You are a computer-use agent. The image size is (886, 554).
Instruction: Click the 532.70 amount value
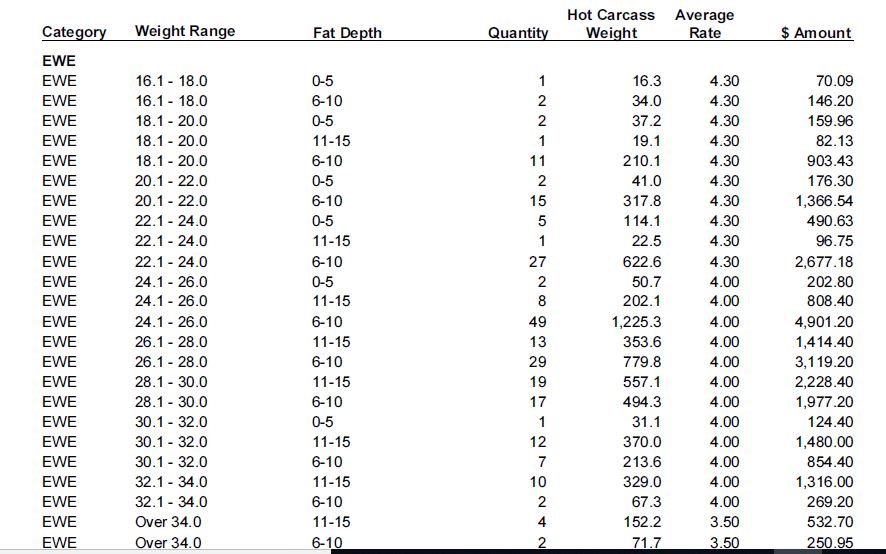(829, 522)
